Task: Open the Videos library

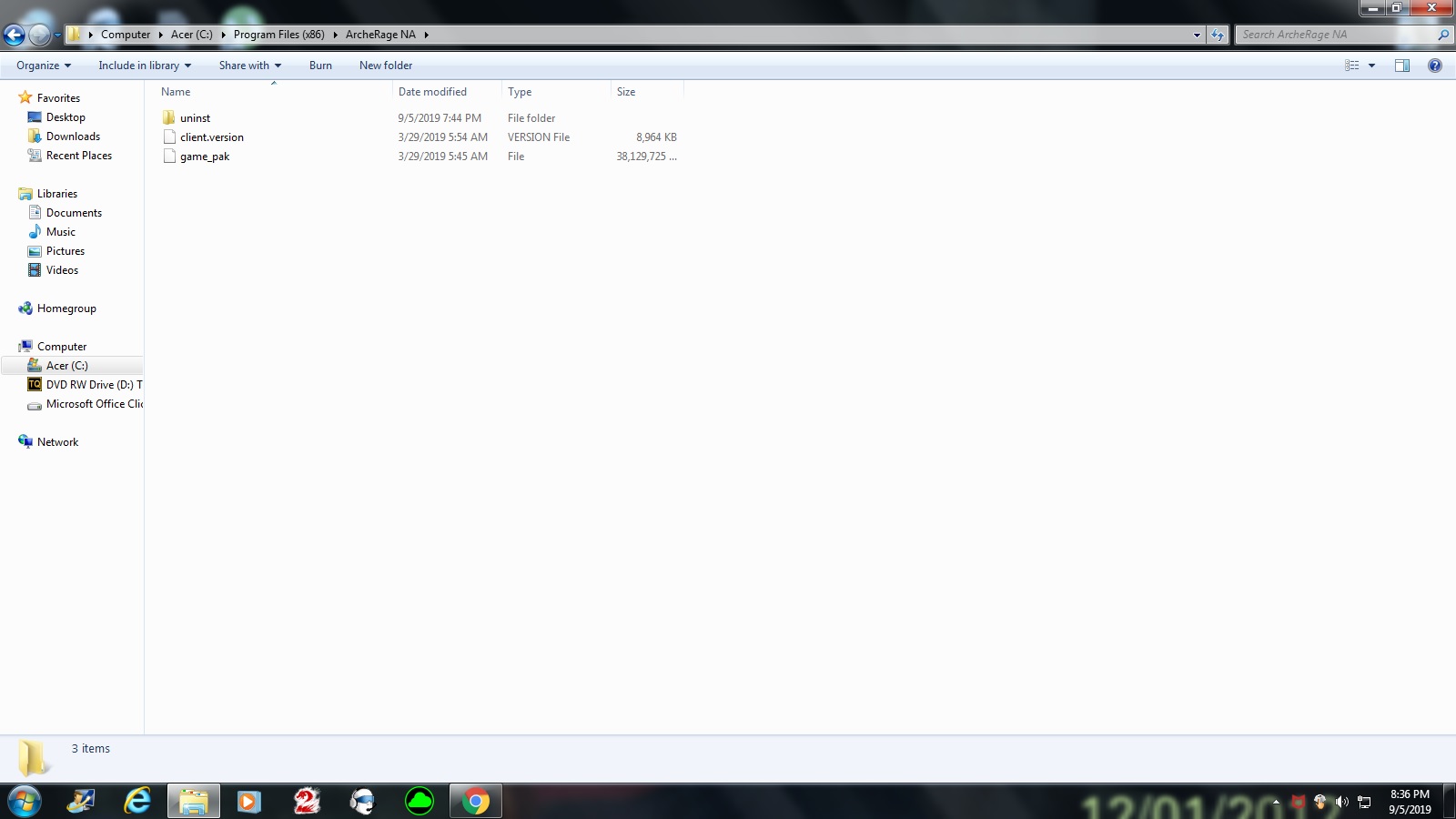Action: pos(62,270)
